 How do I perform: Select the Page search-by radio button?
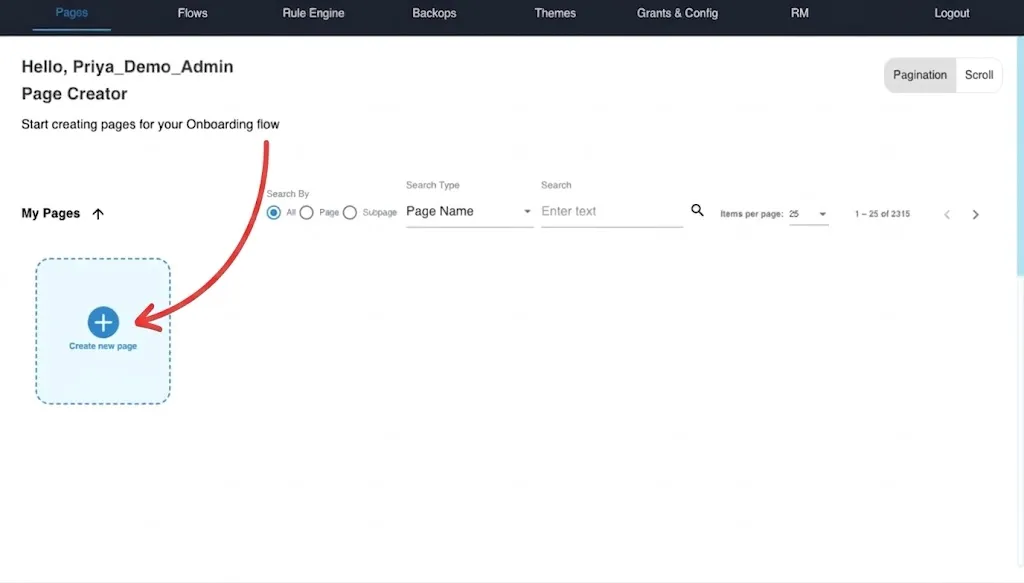click(x=306, y=212)
